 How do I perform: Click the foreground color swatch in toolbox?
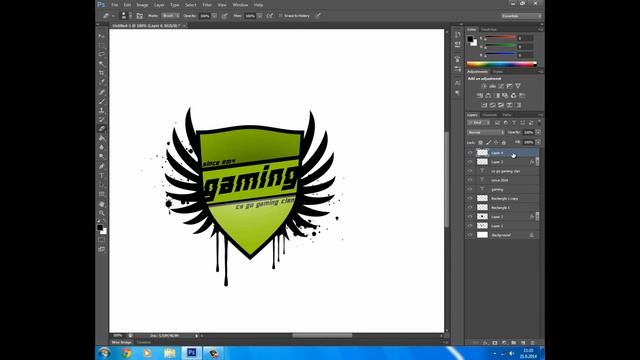click(100, 228)
